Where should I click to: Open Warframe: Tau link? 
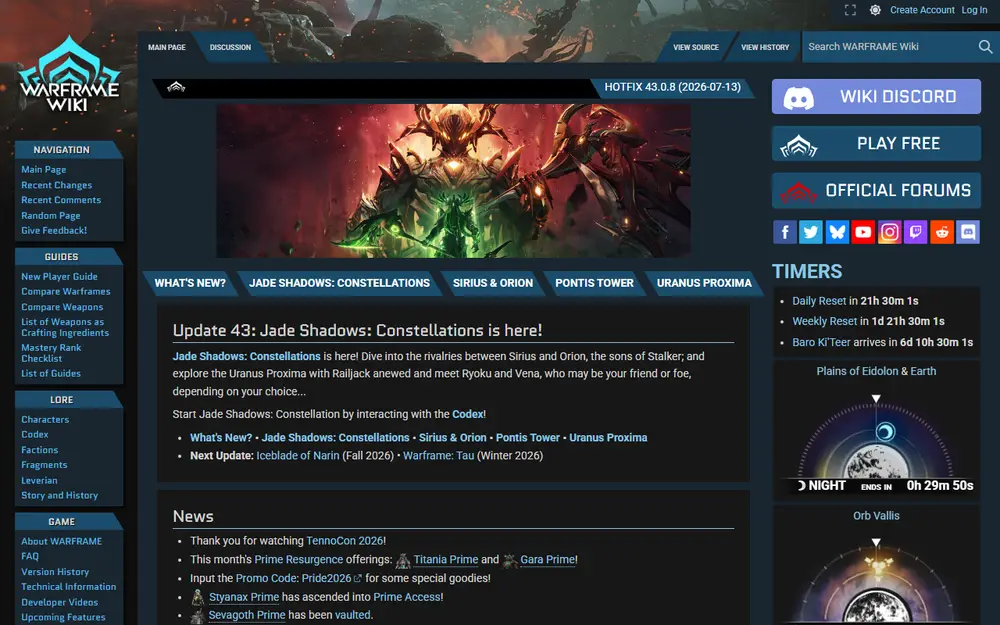(x=439, y=456)
